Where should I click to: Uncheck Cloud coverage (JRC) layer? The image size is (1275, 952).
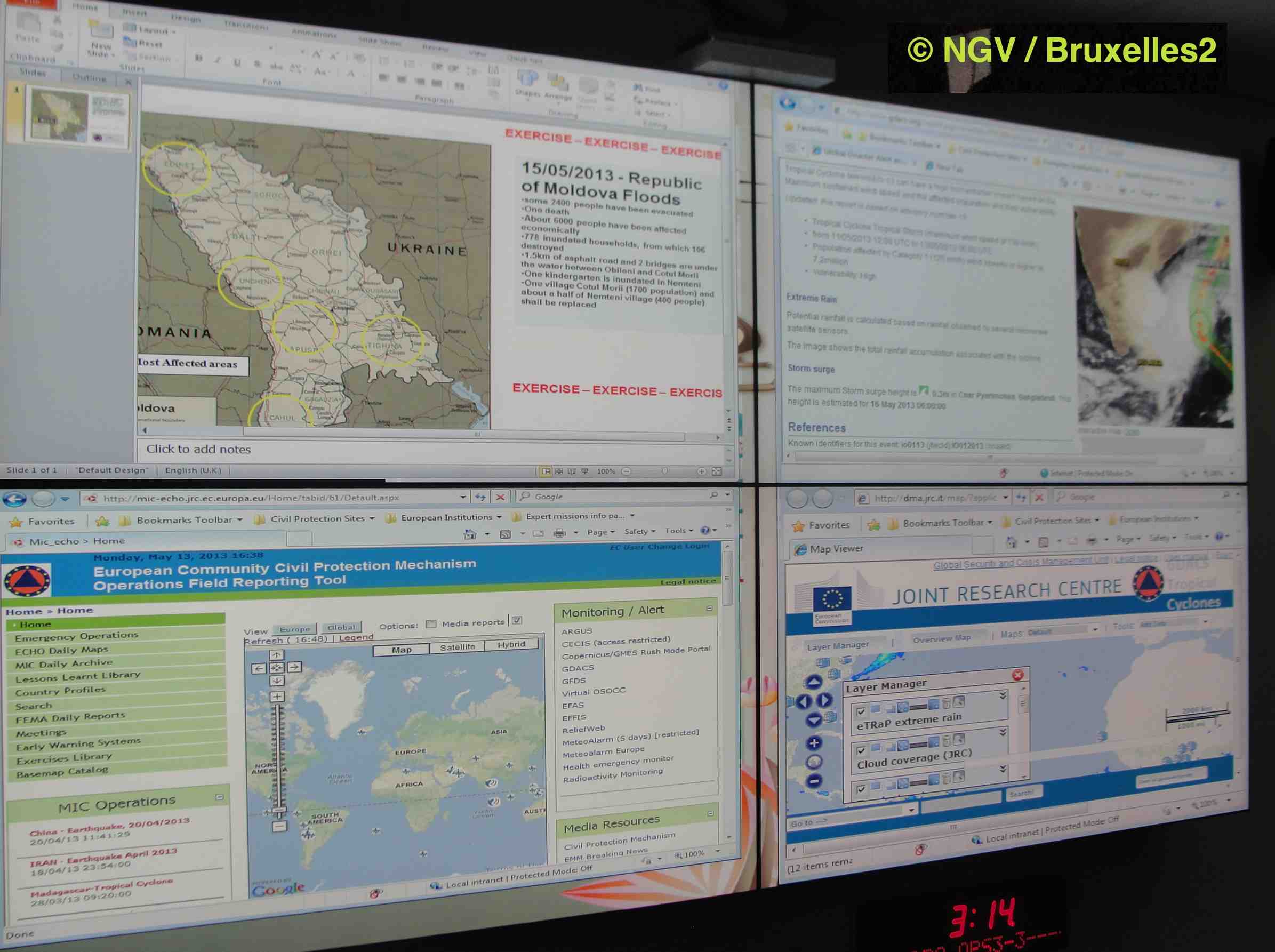[x=861, y=750]
